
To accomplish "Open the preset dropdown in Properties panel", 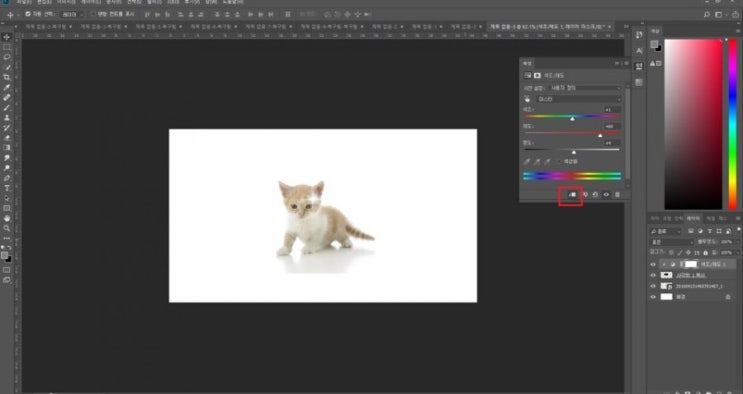I will click(x=584, y=88).
